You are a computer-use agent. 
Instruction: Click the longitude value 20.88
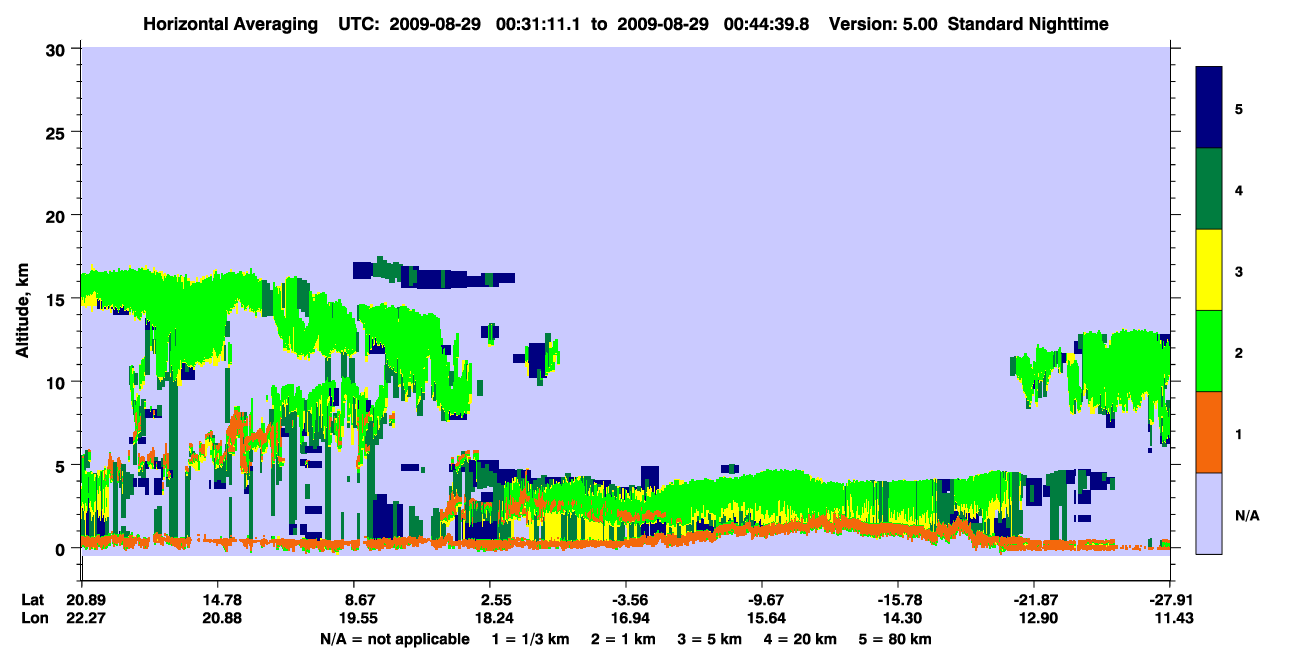tap(225, 618)
